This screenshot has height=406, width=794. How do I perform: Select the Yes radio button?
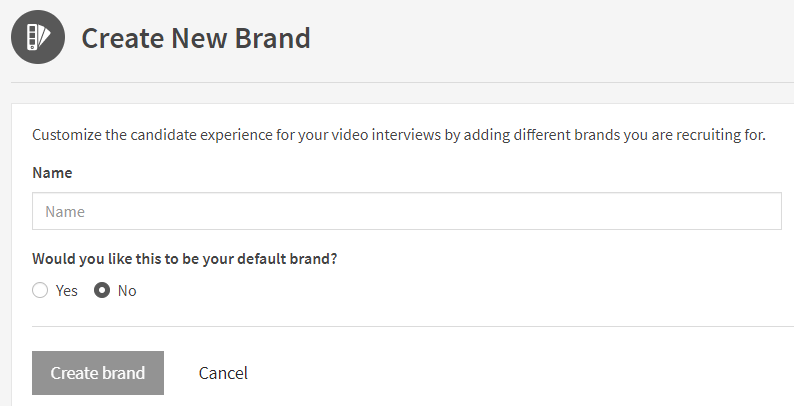[x=40, y=290]
